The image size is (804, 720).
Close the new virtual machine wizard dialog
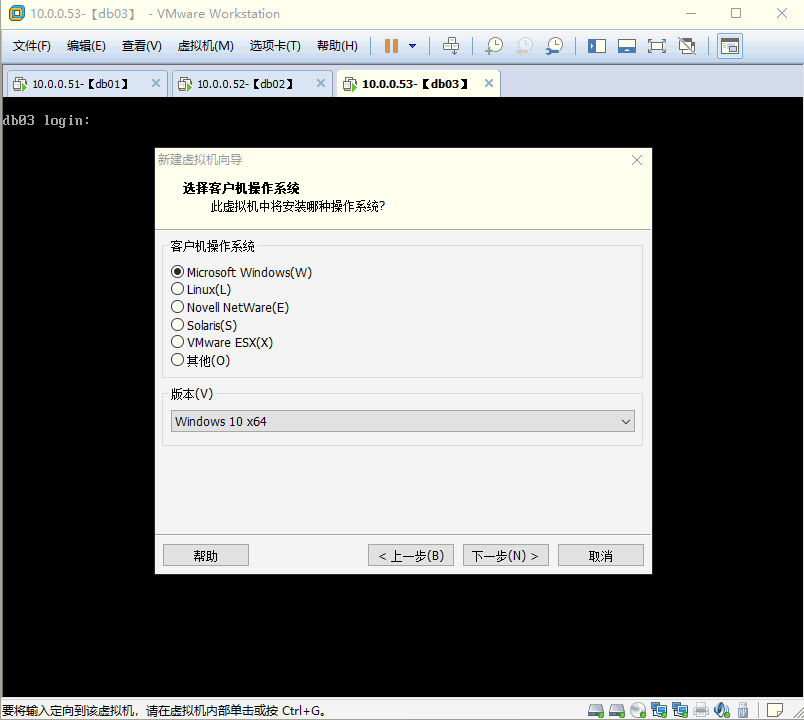click(x=637, y=160)
